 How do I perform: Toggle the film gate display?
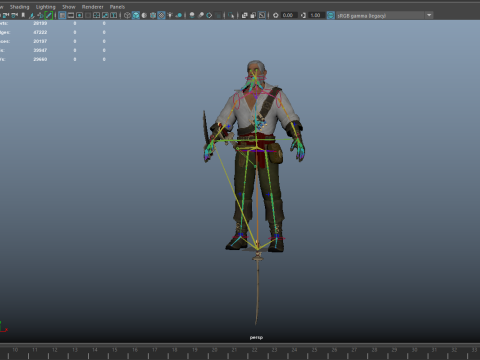[x=71, y=15]
